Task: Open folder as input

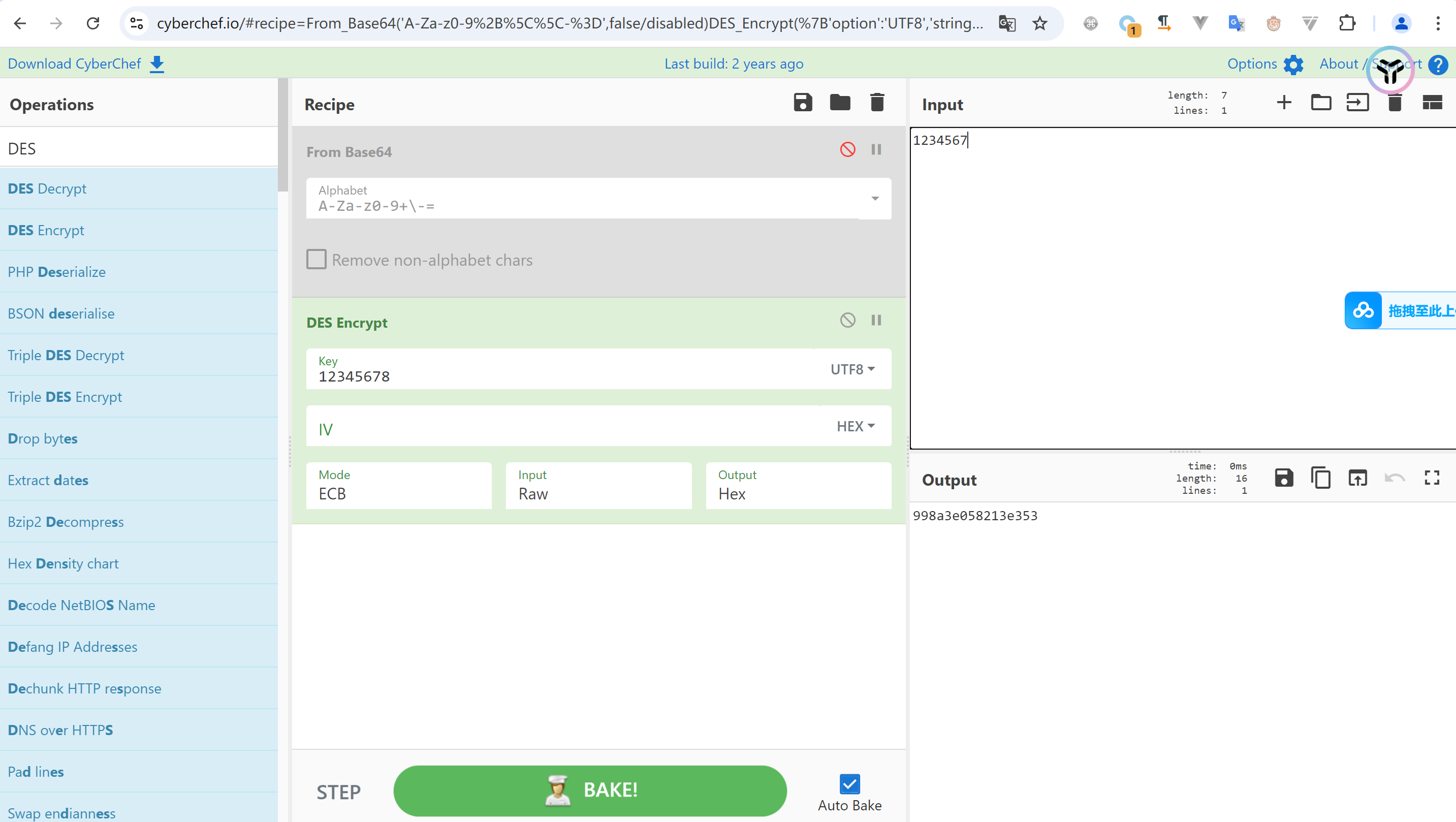Action: point(1321,102)
